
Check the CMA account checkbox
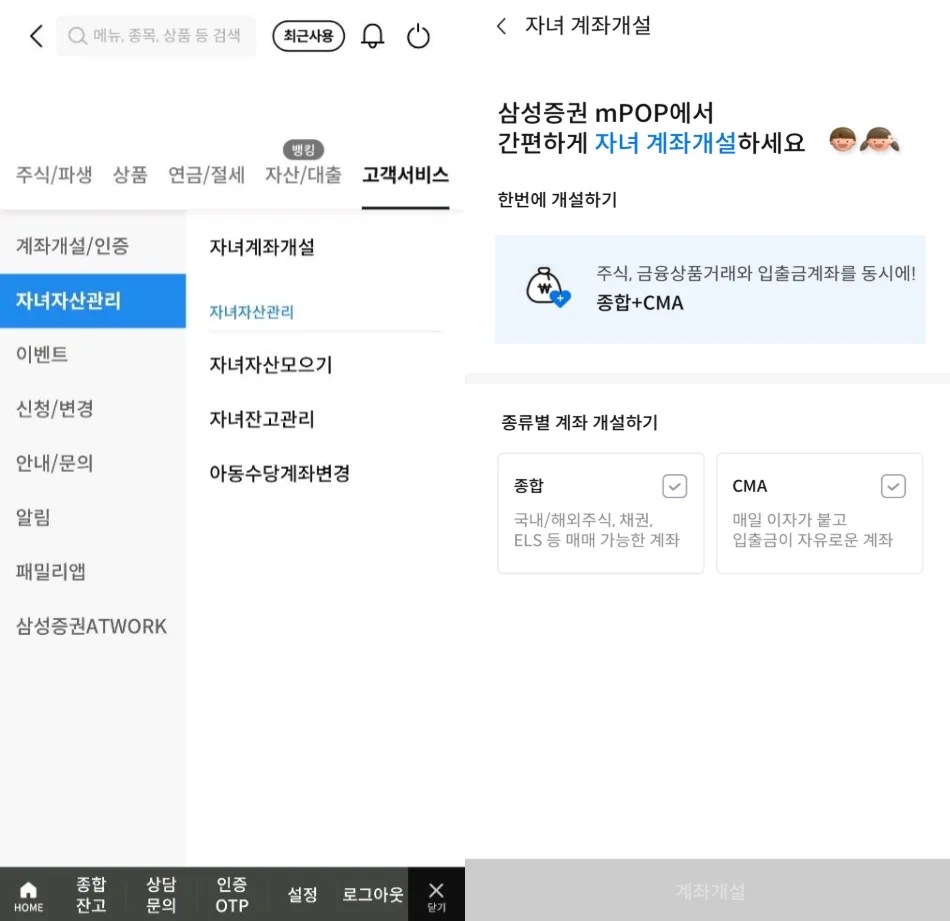pos(893,486)
